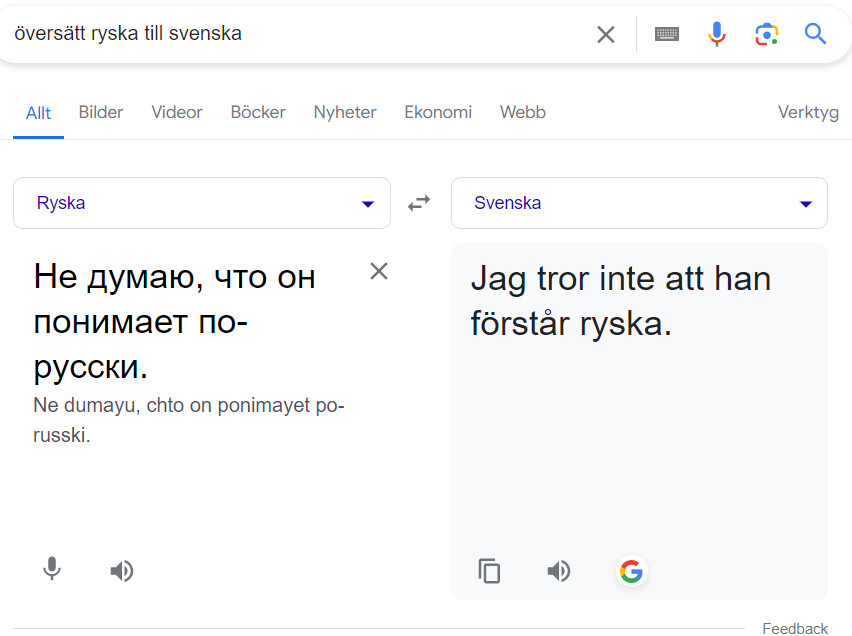Viewport: 852px width, 636px height.
Task: Open the source language dropdown showing Ryska
Action: tap(201, 202)
